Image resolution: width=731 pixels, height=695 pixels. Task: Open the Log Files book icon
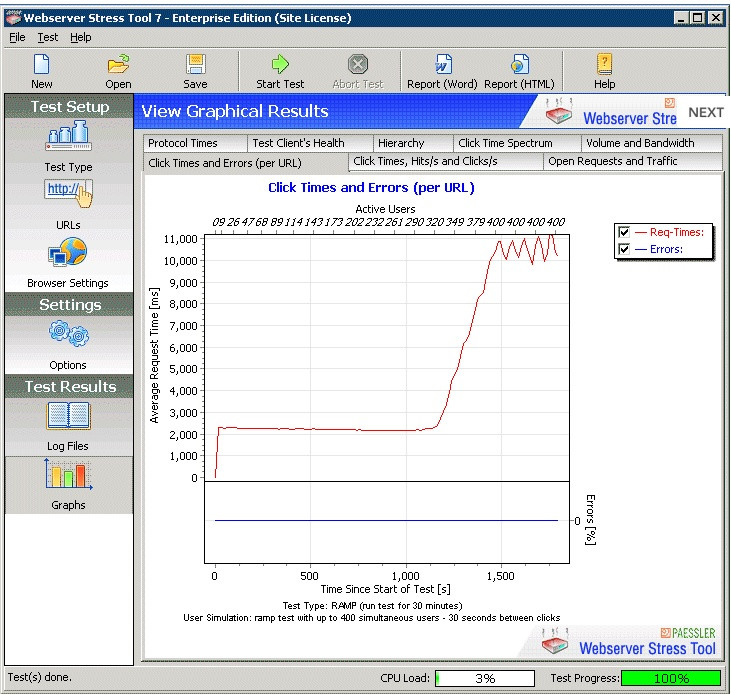pos(68,416)
